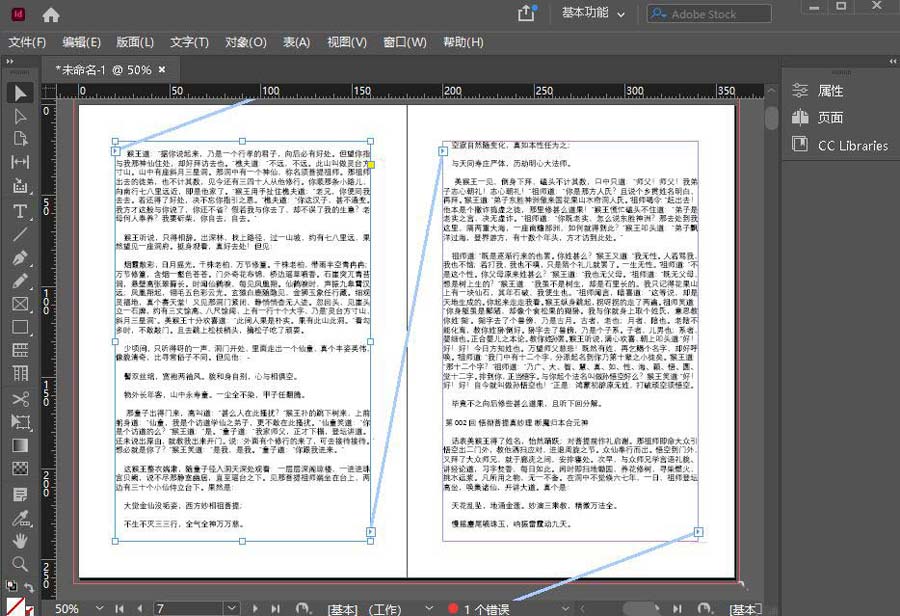Click the page number field showing 7
900x616 pixels.
(x=188, y=609)
